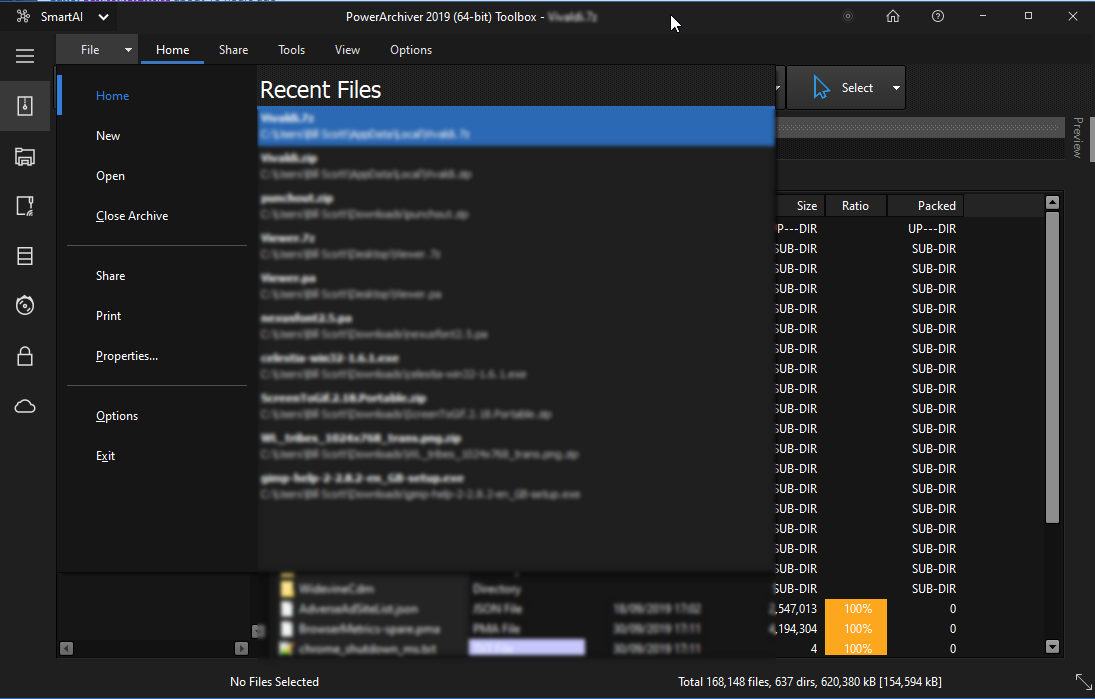The height and width of the screenshot is (699, 1095).
Task: Click the backup stack icon in sidebar
Action: click(25, 256)
